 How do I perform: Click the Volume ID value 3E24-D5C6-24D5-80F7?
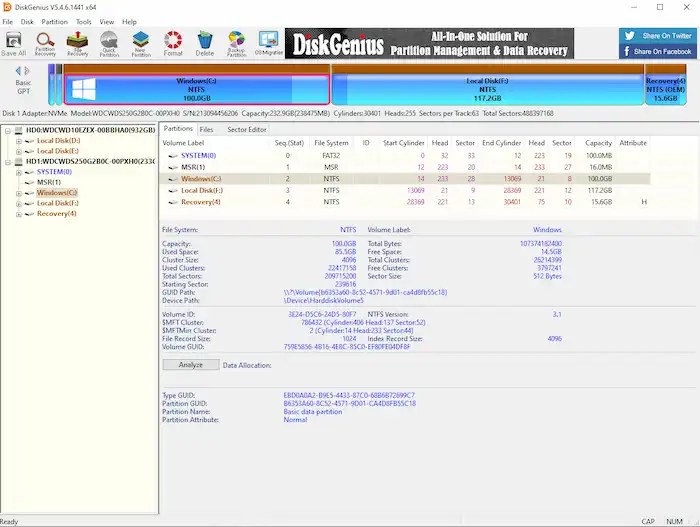click(322, 314)
